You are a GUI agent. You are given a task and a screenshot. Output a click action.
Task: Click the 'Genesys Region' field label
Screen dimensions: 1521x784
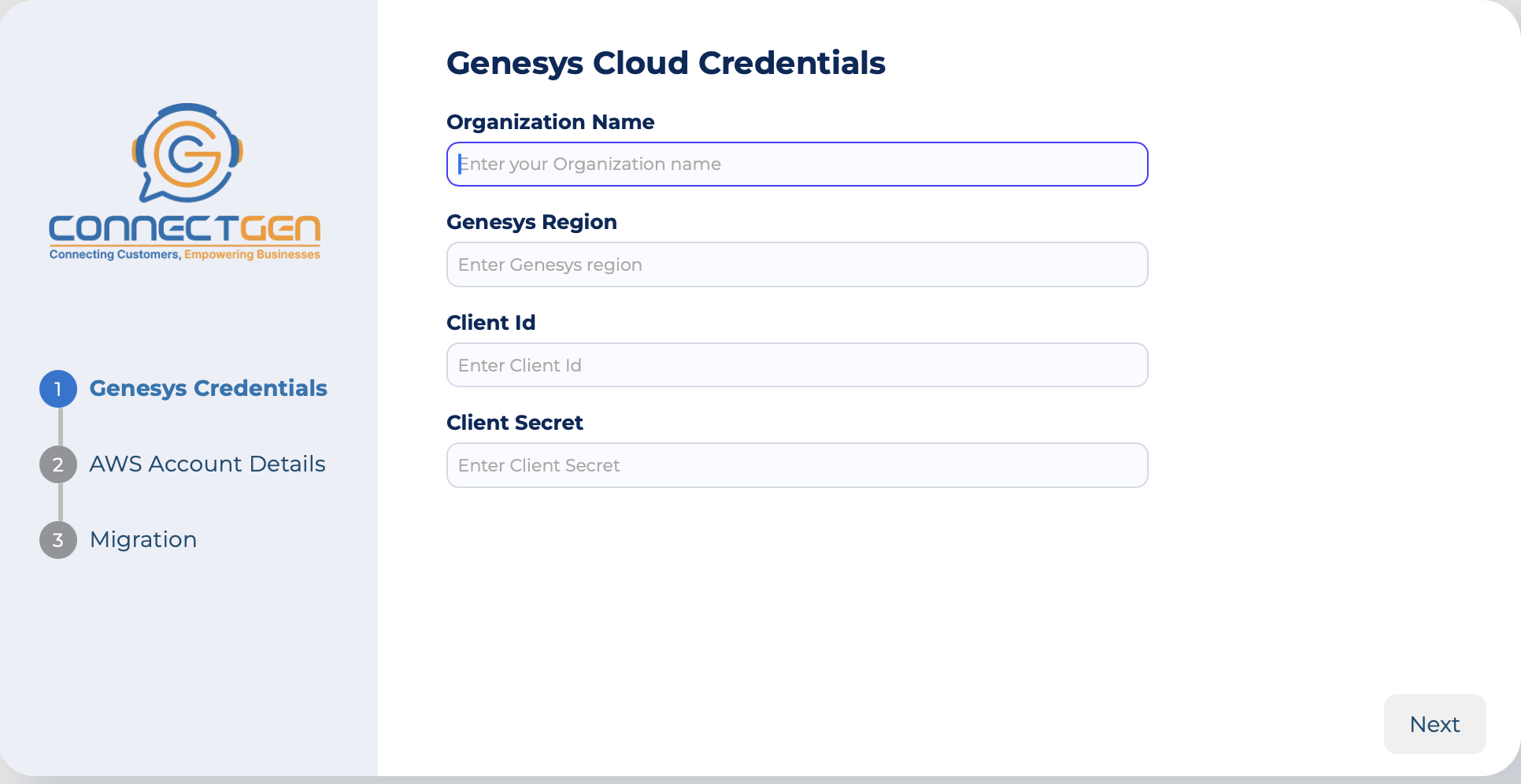click(x=531, y=223)
